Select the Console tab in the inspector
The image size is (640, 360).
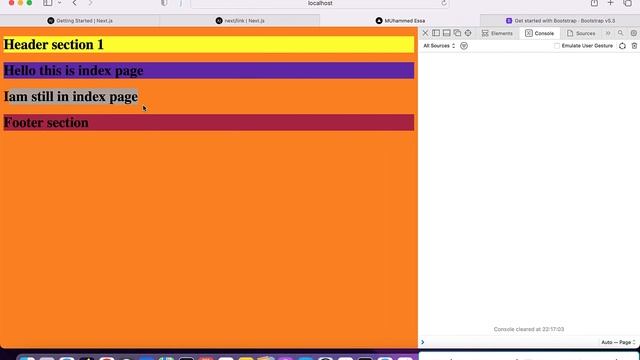pyautogui.click(x=540, y=33)
